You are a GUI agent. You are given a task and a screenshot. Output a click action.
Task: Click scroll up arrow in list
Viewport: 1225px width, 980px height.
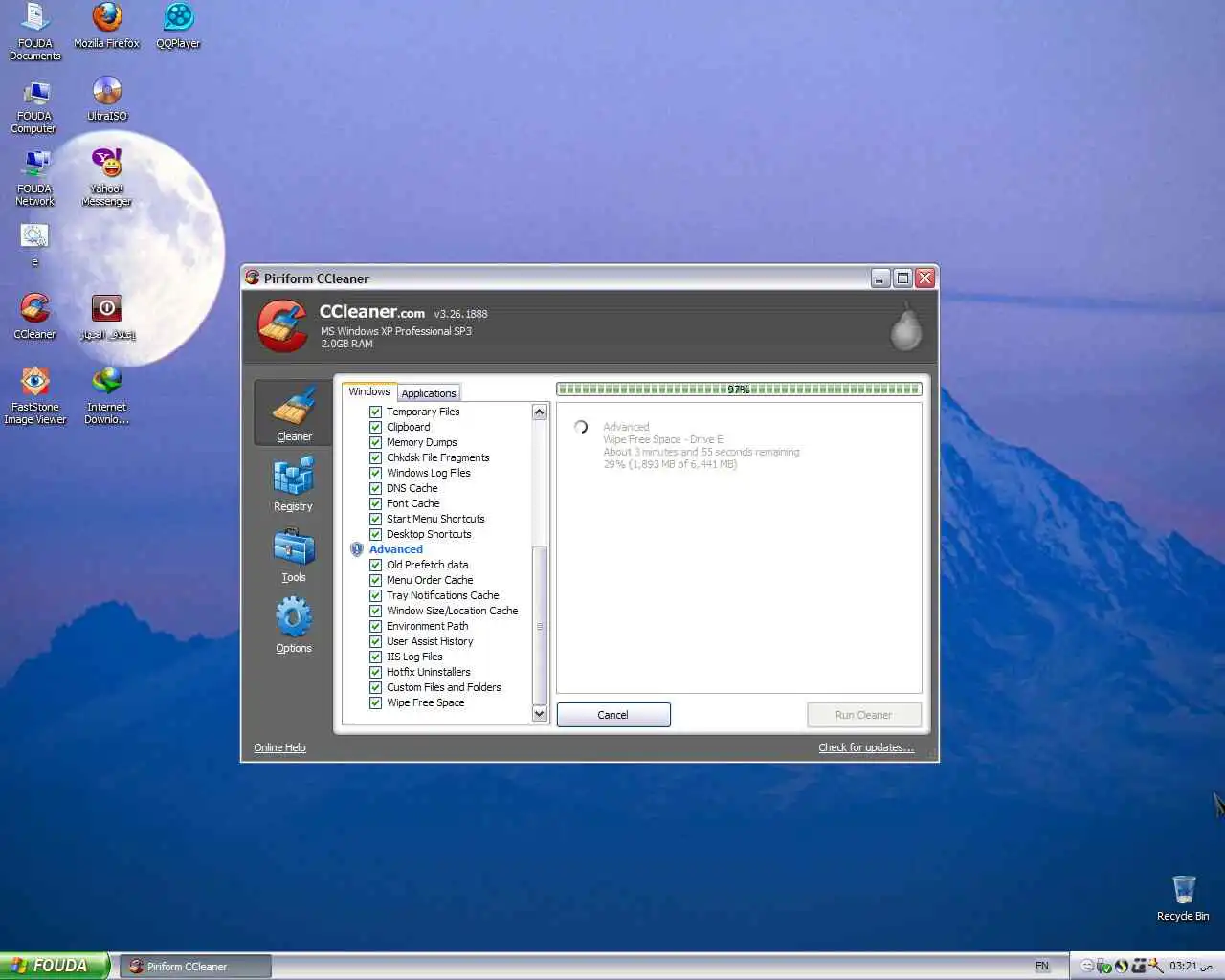(x=539, y=412)
